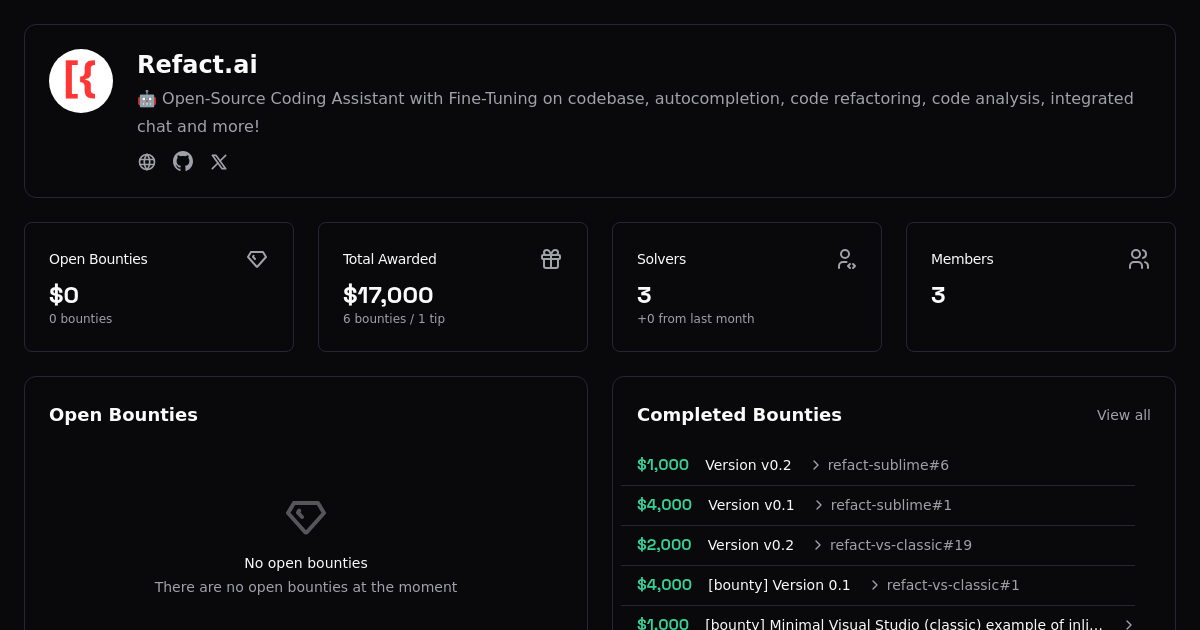The height and width of the screenshot is (630, 1200).
Task: Open the $1,000 Version v0.2 bounty
Action: pos(748,465)
